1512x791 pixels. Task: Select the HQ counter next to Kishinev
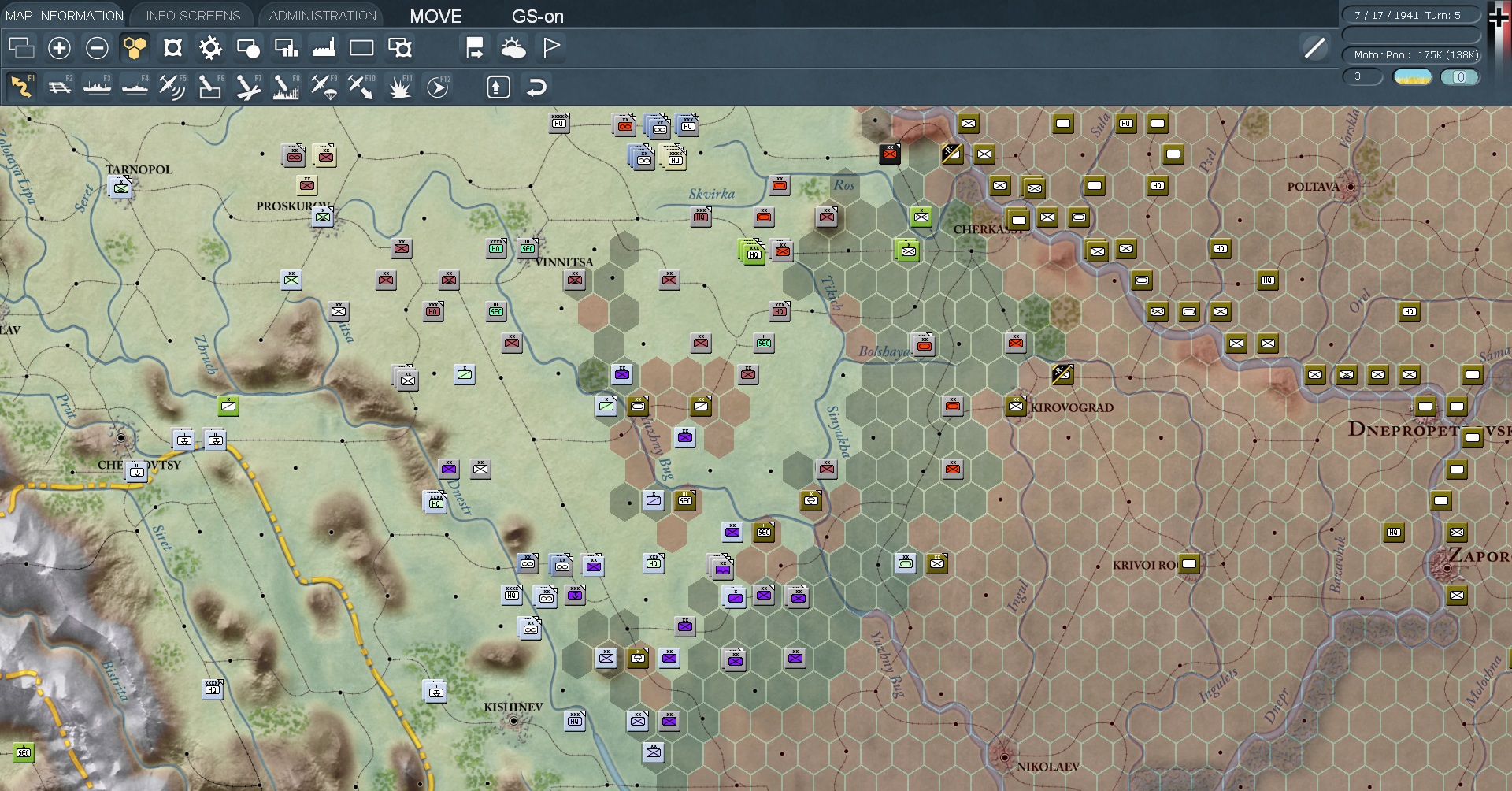pyautogui.click(x=575, y=720)
